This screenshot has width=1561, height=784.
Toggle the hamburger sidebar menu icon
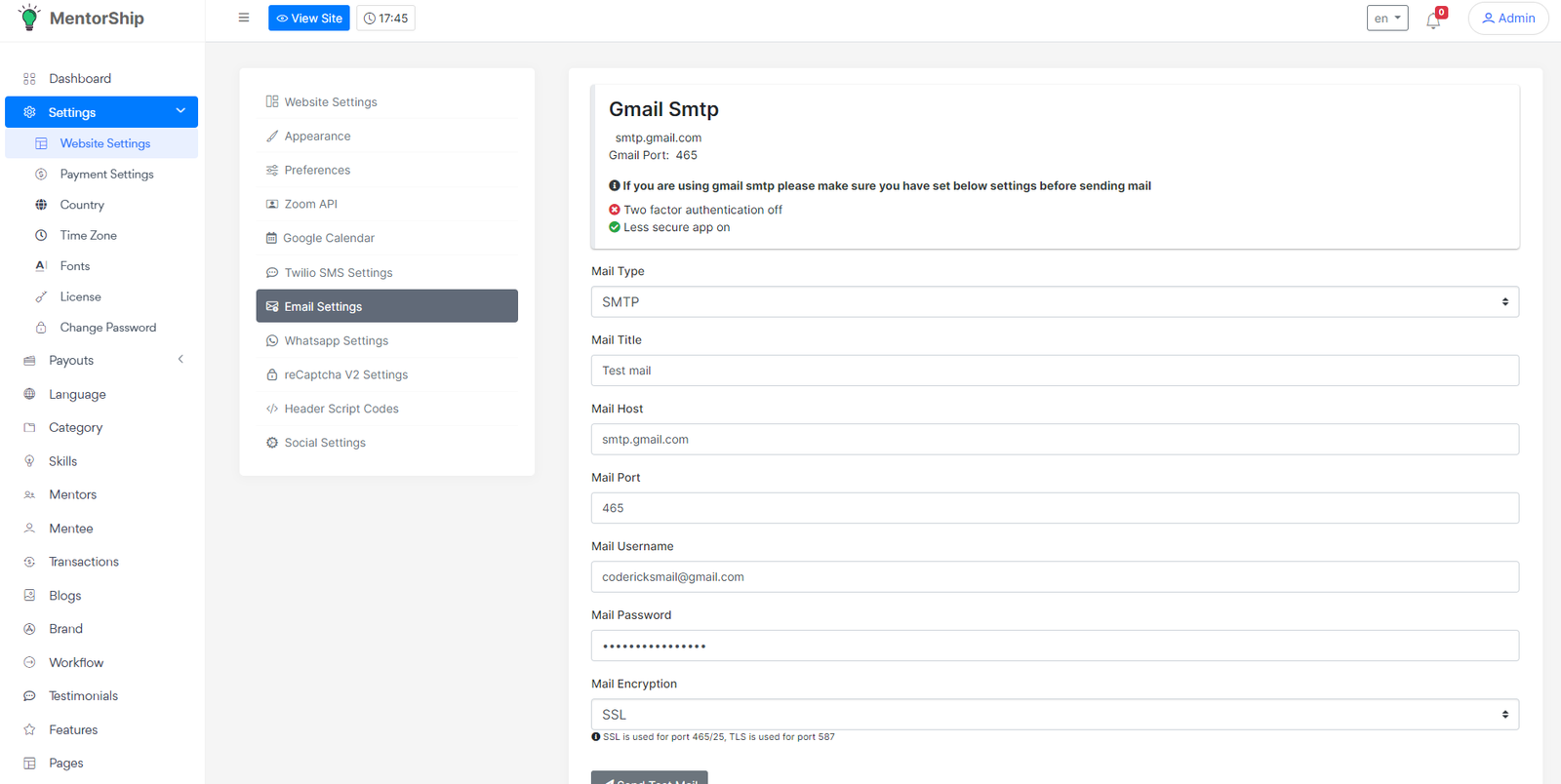pos(244,18)
